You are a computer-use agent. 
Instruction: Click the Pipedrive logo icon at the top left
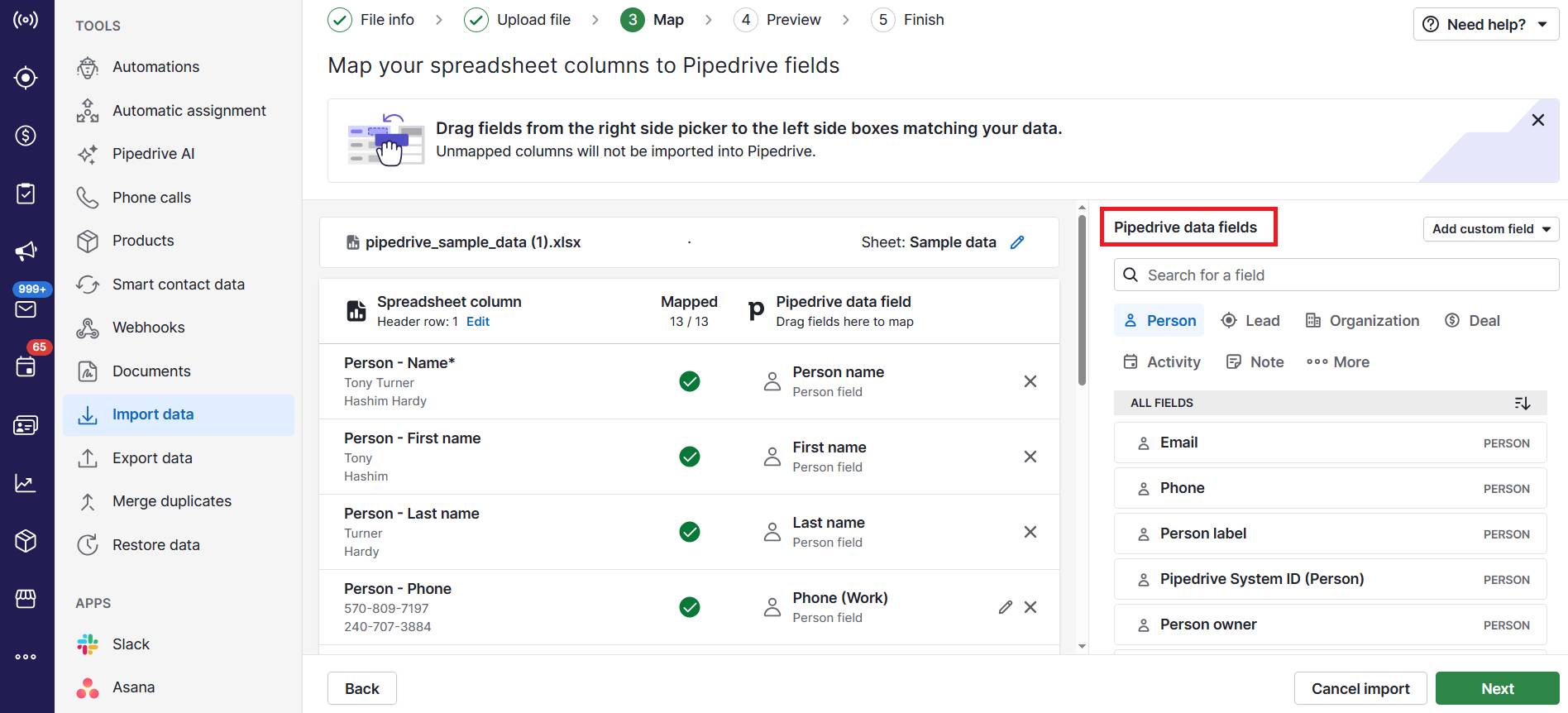(26, 19)
